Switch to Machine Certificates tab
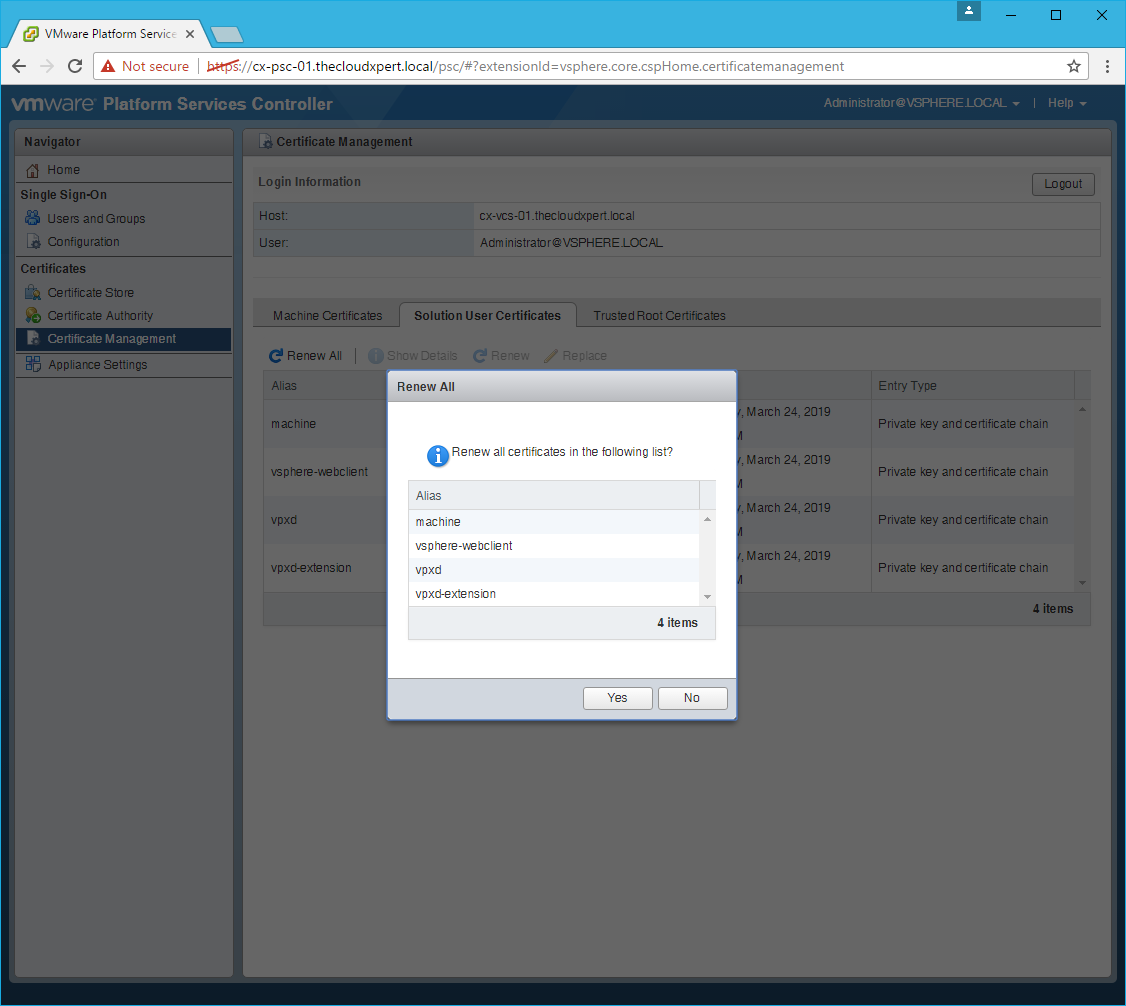This screenshot has width=1126, height=1006. tap(327, 316)
